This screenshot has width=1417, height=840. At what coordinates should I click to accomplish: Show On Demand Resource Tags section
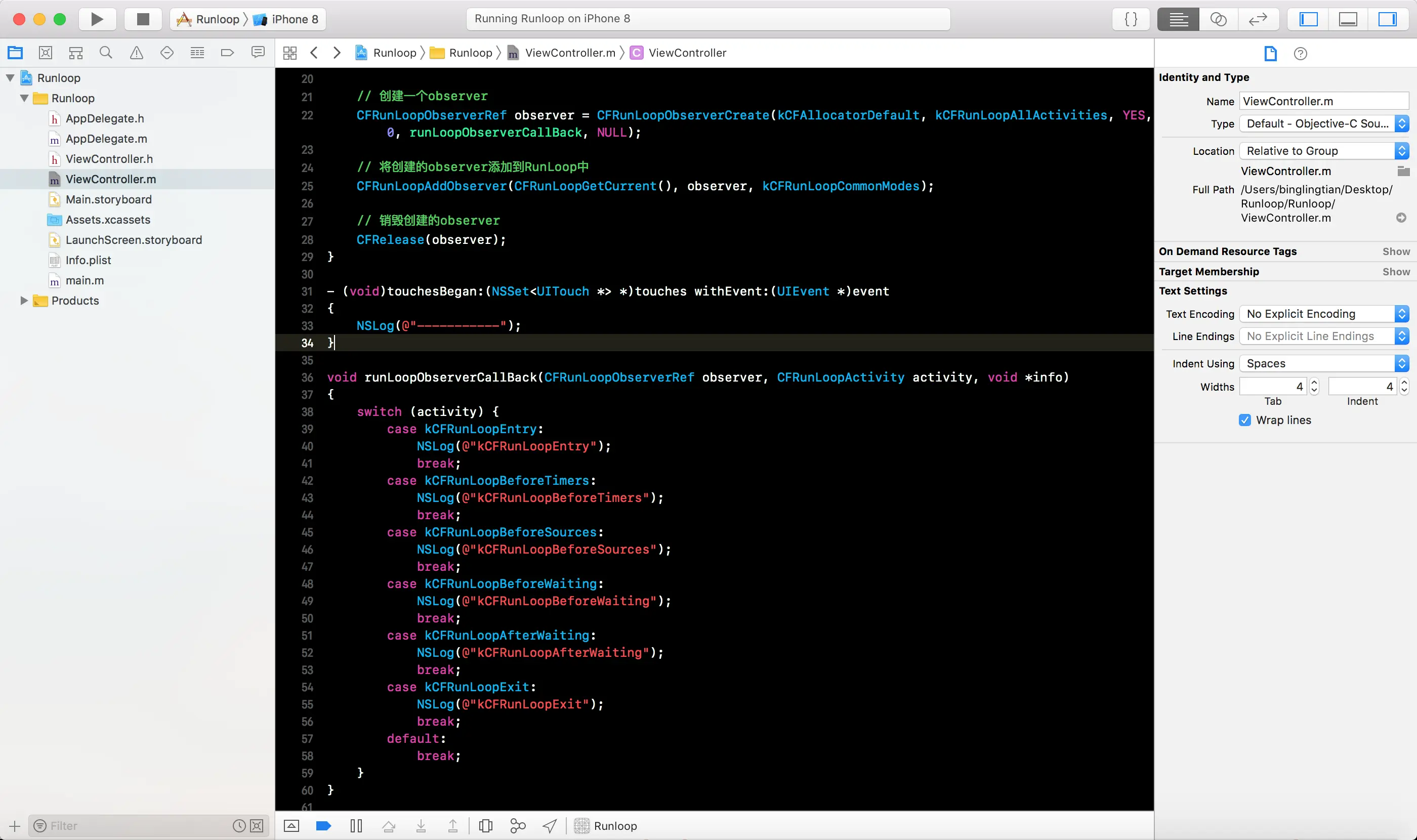click(1395, 251)
